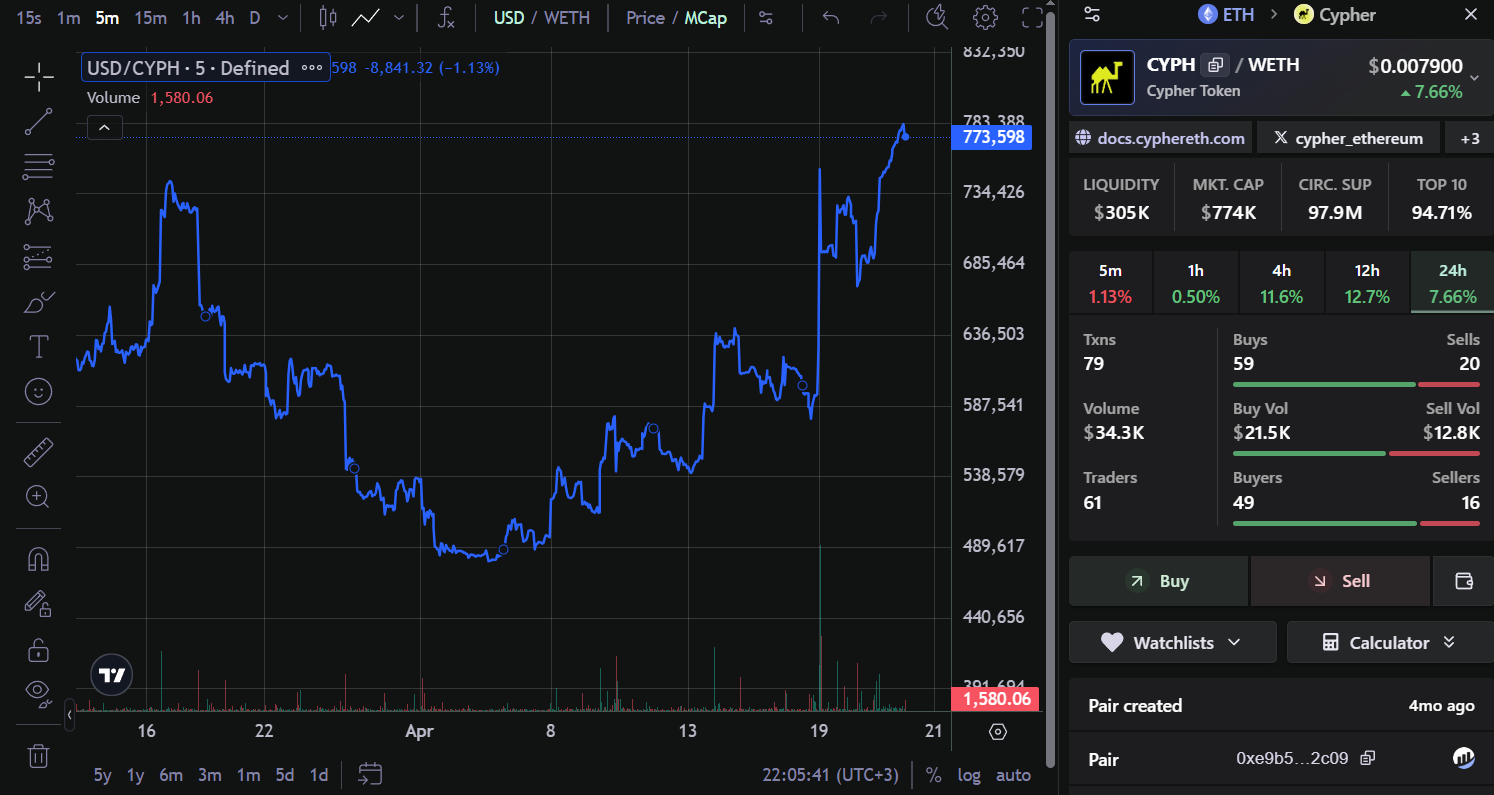
Task: Select the XABCD pattern drawing tool
Action: pyautogui.click(x=39, y=211)
